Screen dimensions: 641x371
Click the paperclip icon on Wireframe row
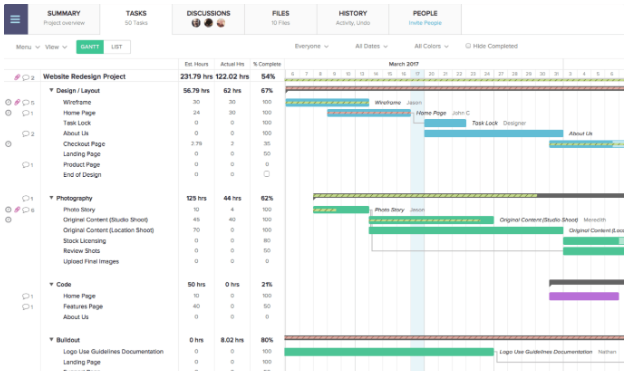pos(17,102)
